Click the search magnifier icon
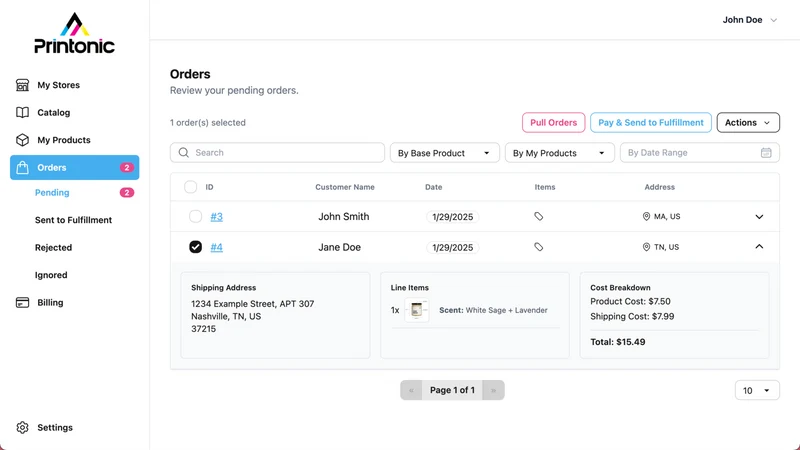800x450 pixels. coord(184,153)
